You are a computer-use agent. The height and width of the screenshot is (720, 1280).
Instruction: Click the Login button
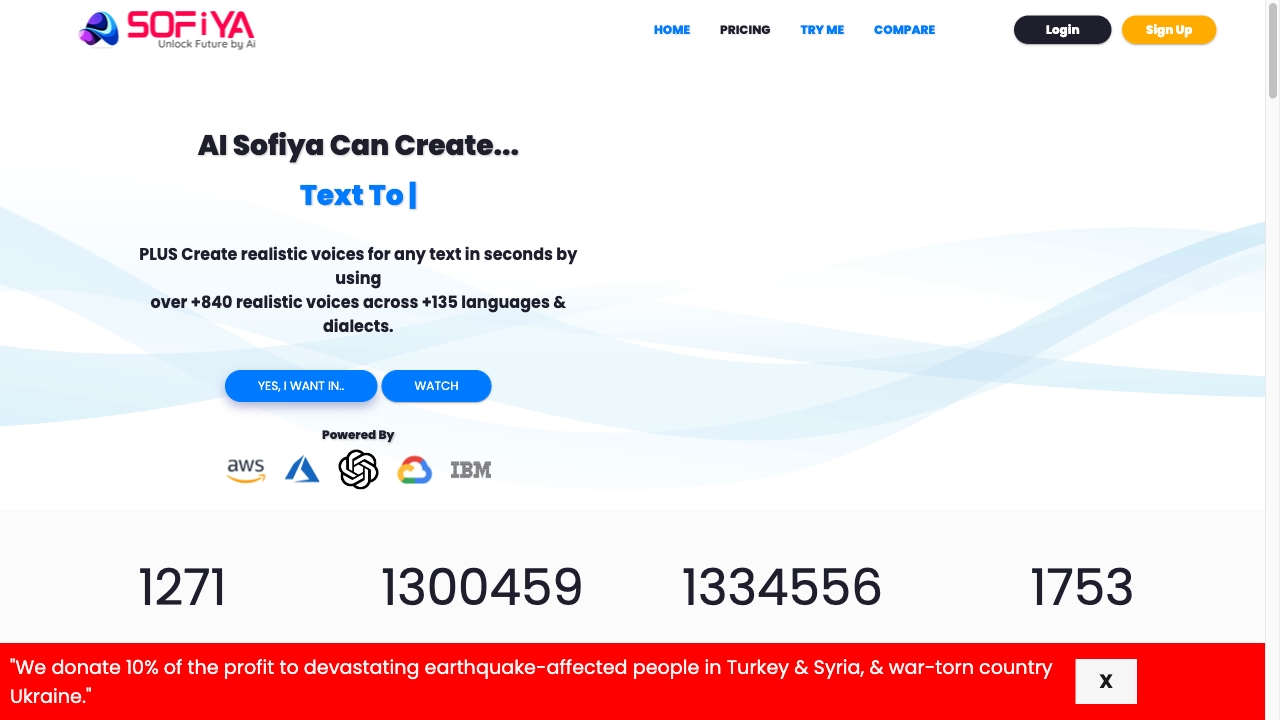coord(1062,30)
